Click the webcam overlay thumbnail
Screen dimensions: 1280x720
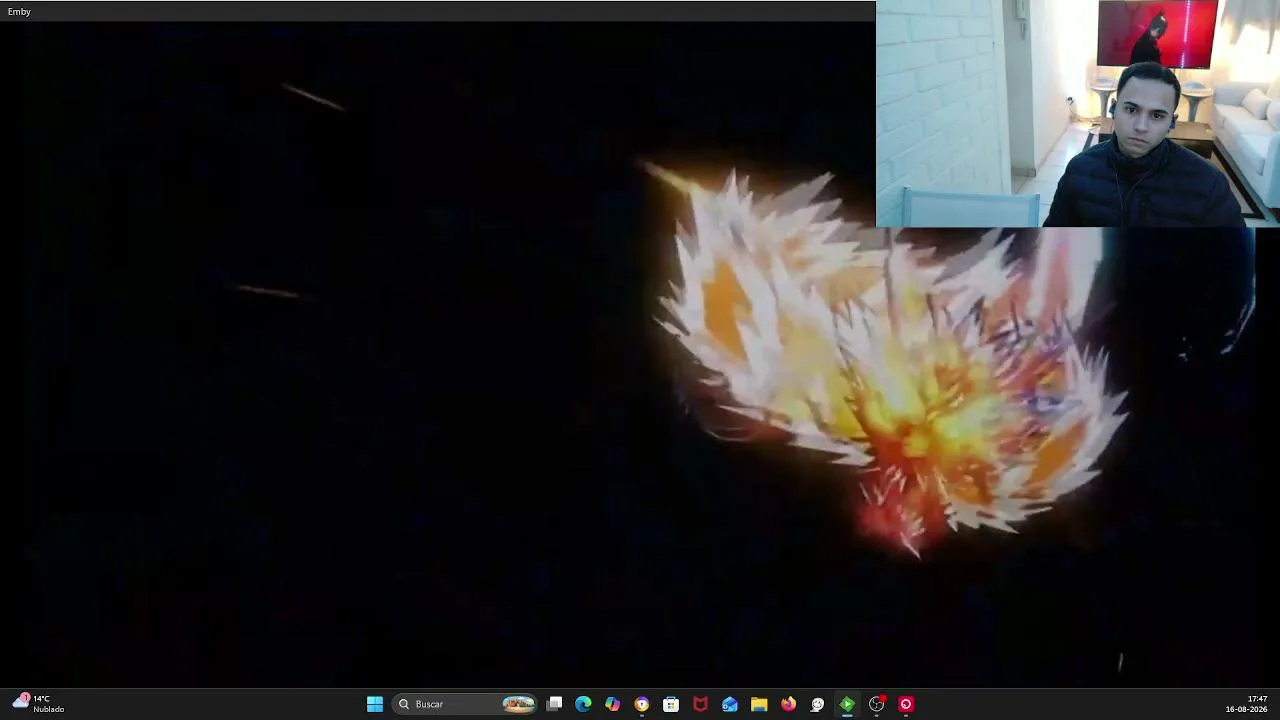click(x=1078, y=114)
